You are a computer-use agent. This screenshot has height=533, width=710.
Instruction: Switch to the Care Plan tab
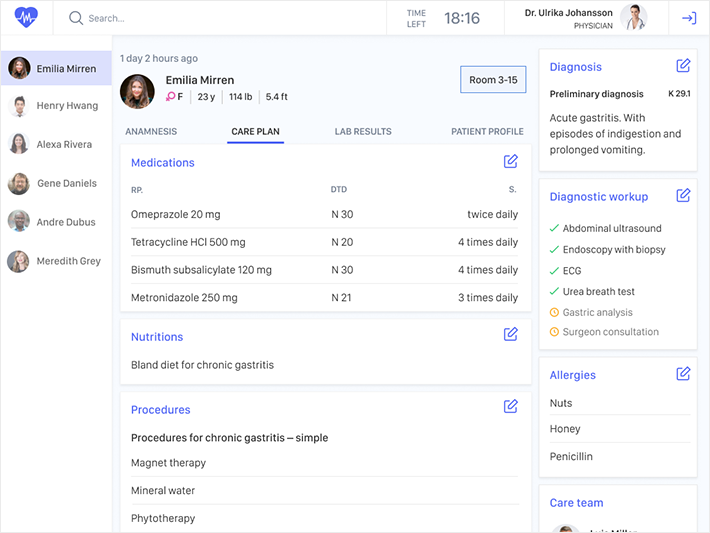(255, 131)
